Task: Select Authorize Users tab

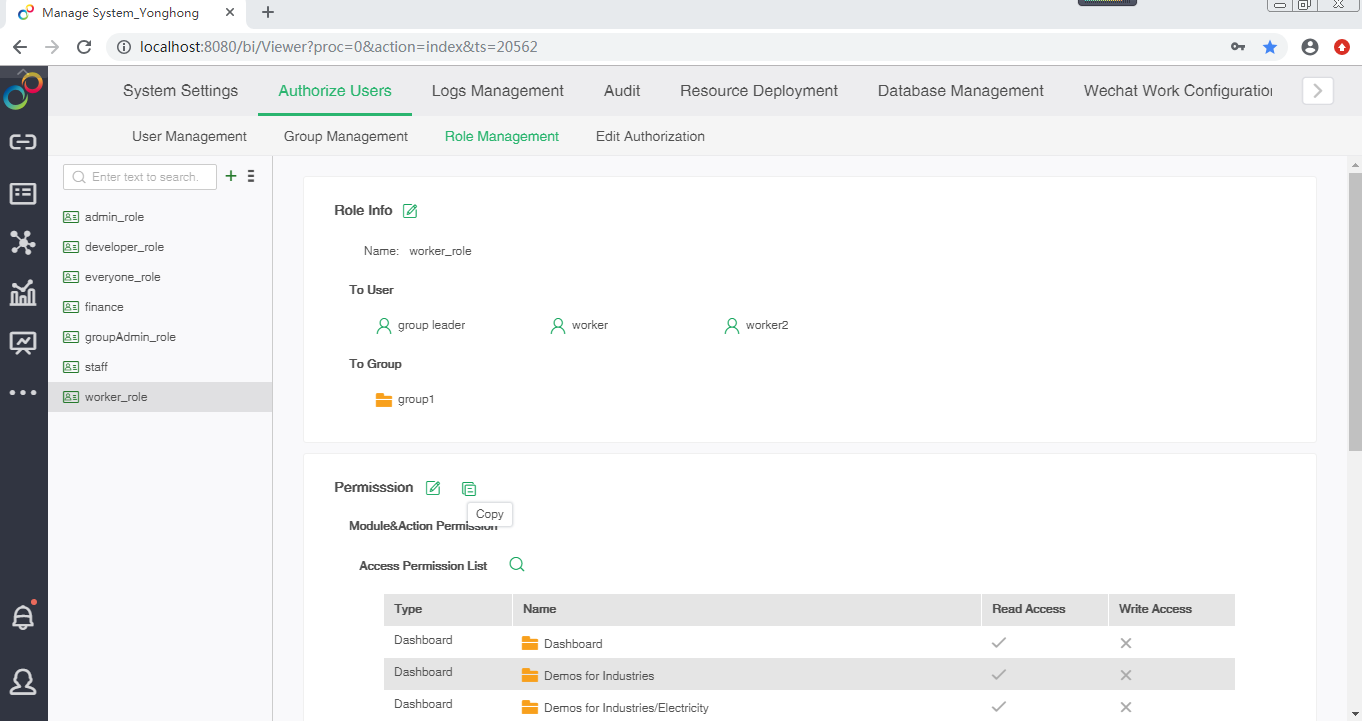Action: pos(335,91)
